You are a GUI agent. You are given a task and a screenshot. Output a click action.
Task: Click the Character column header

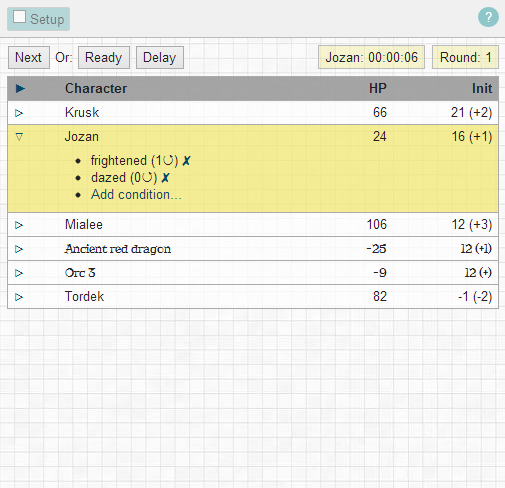(x=96, y=88)
